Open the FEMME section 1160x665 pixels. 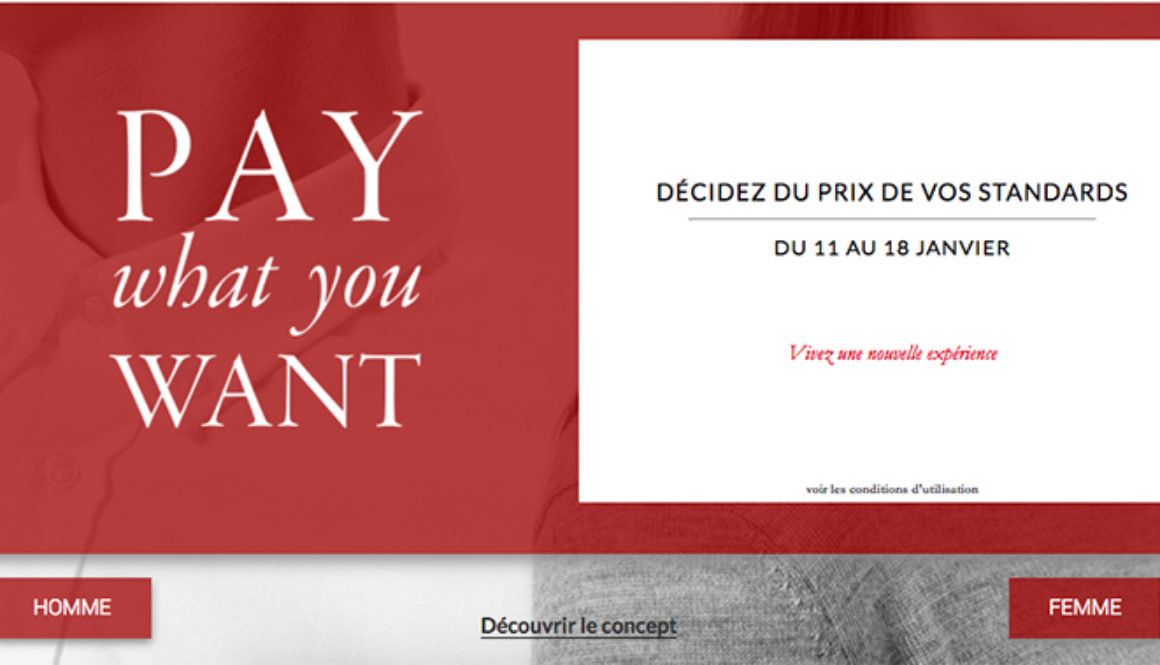point(1085,608)
